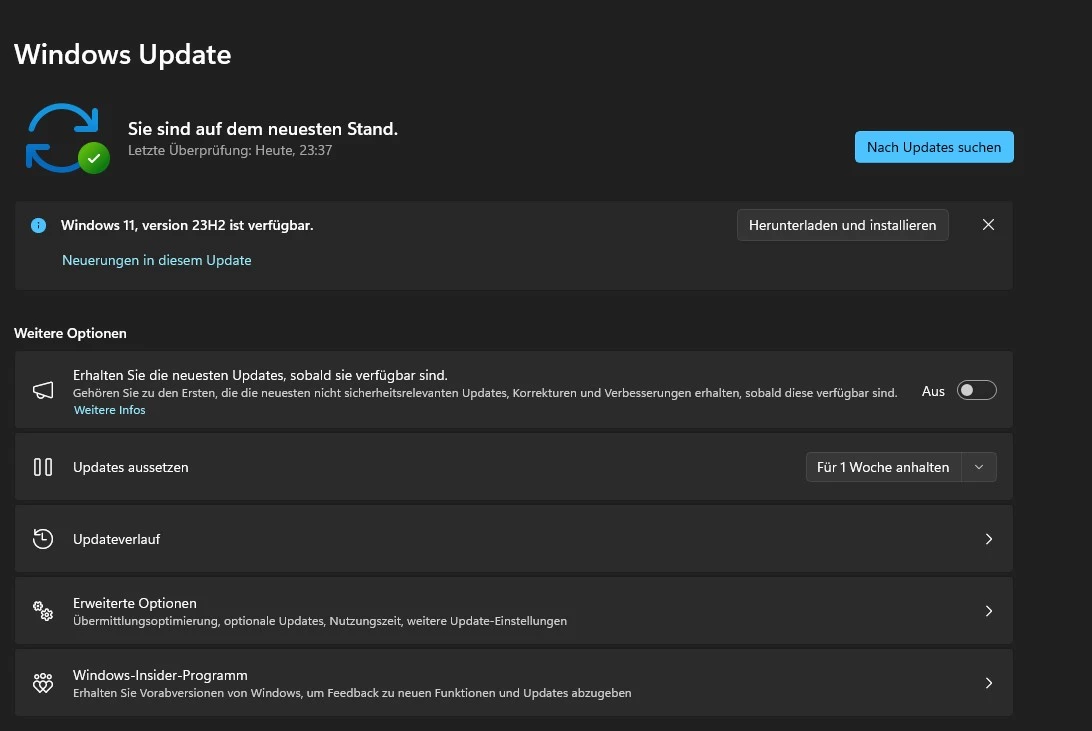This screenshot has height=731, width=1092.
Task: Click Letzte Überprüfung: Heute, 23:37 text
Action: point(230,150)
